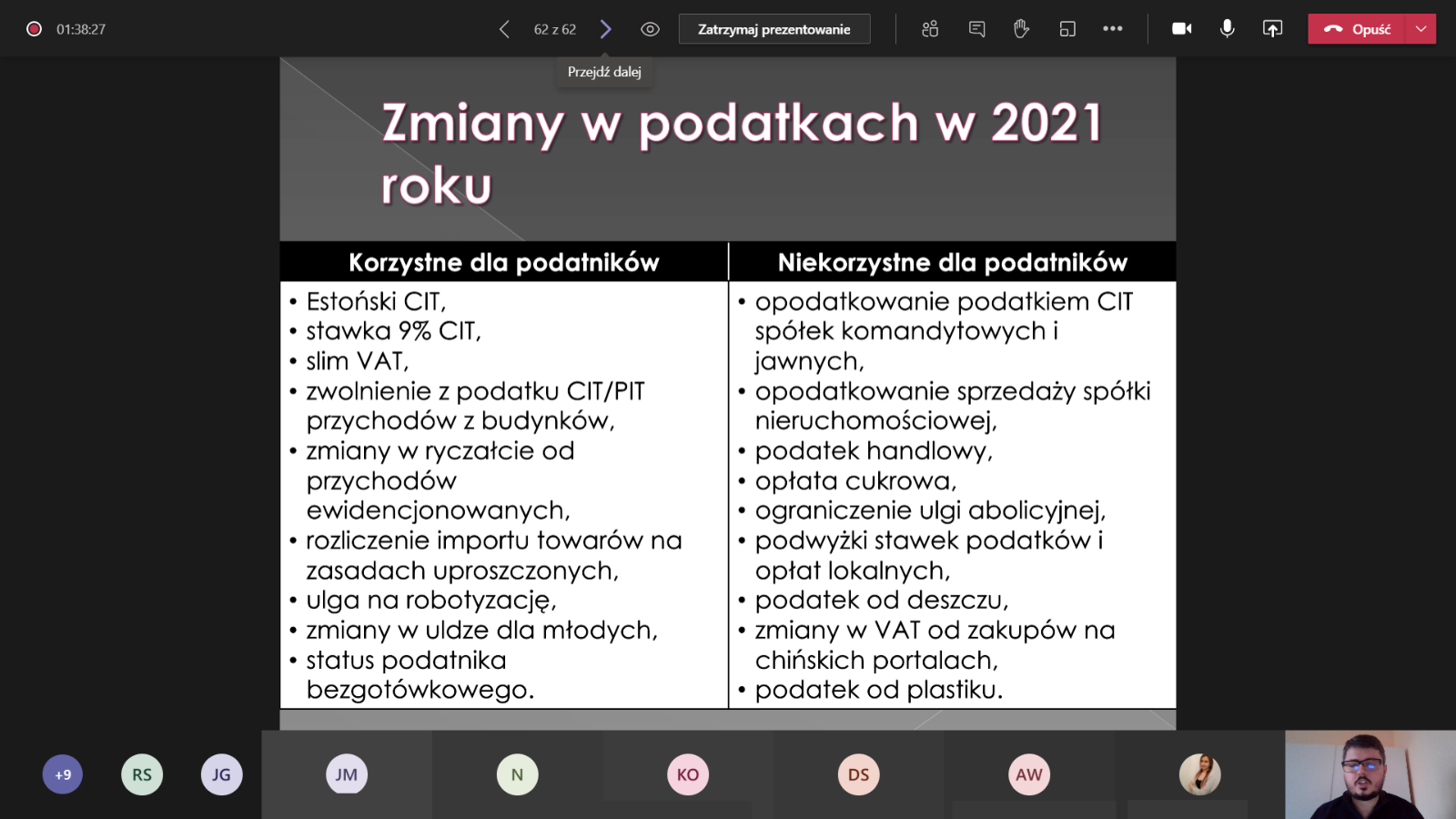This screenshot has width=1456, height=819.
Task: Toggle the eye icon for private viewing
Action: 650,29
